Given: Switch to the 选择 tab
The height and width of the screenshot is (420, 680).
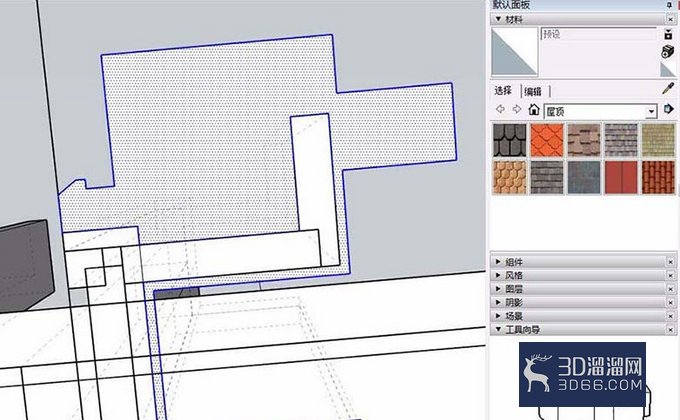Looking at the screenshot, I should pyautogui.click(x=503, y=91).
